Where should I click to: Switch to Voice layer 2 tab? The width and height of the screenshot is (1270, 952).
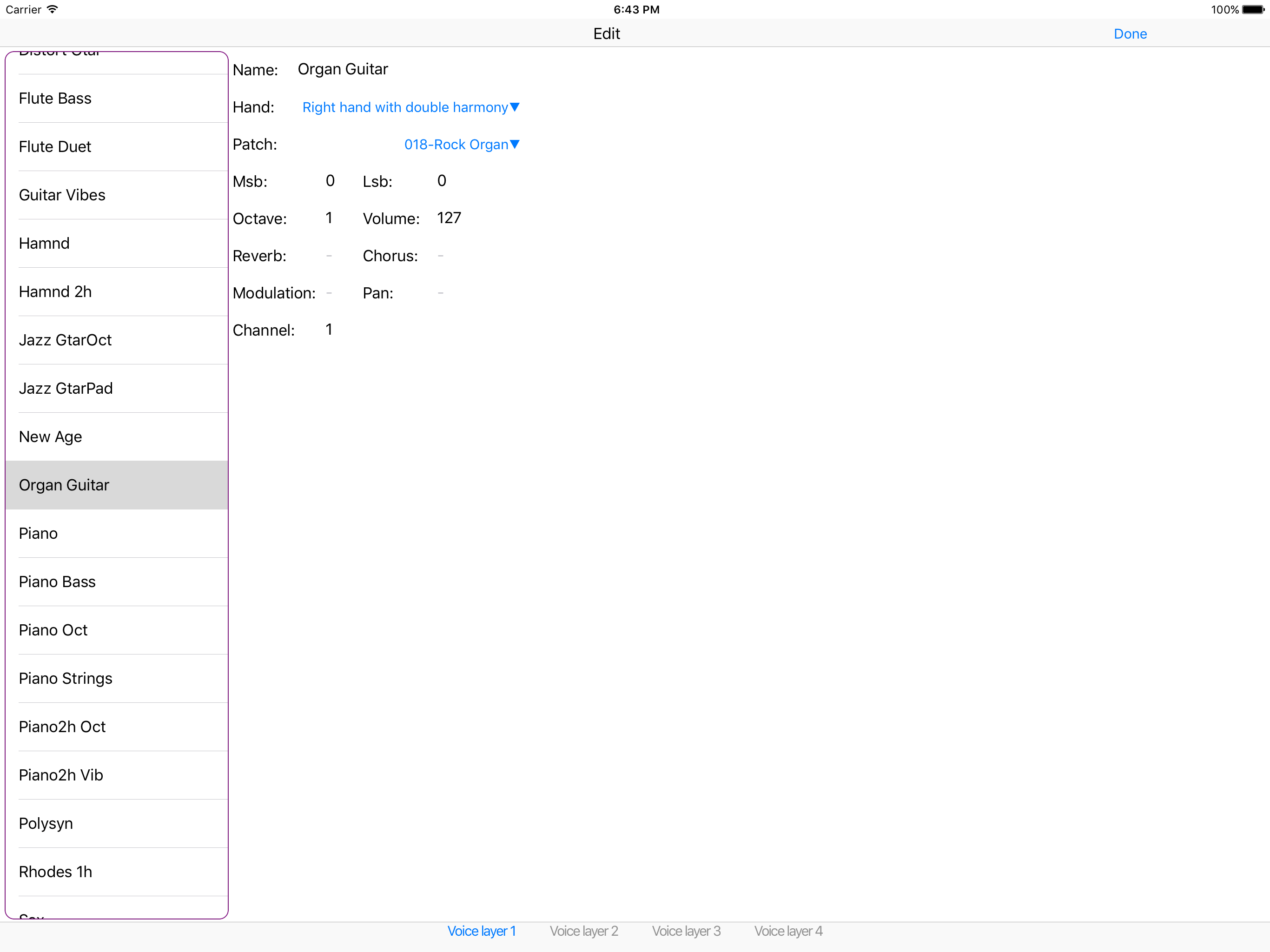[x=584, y=931]
